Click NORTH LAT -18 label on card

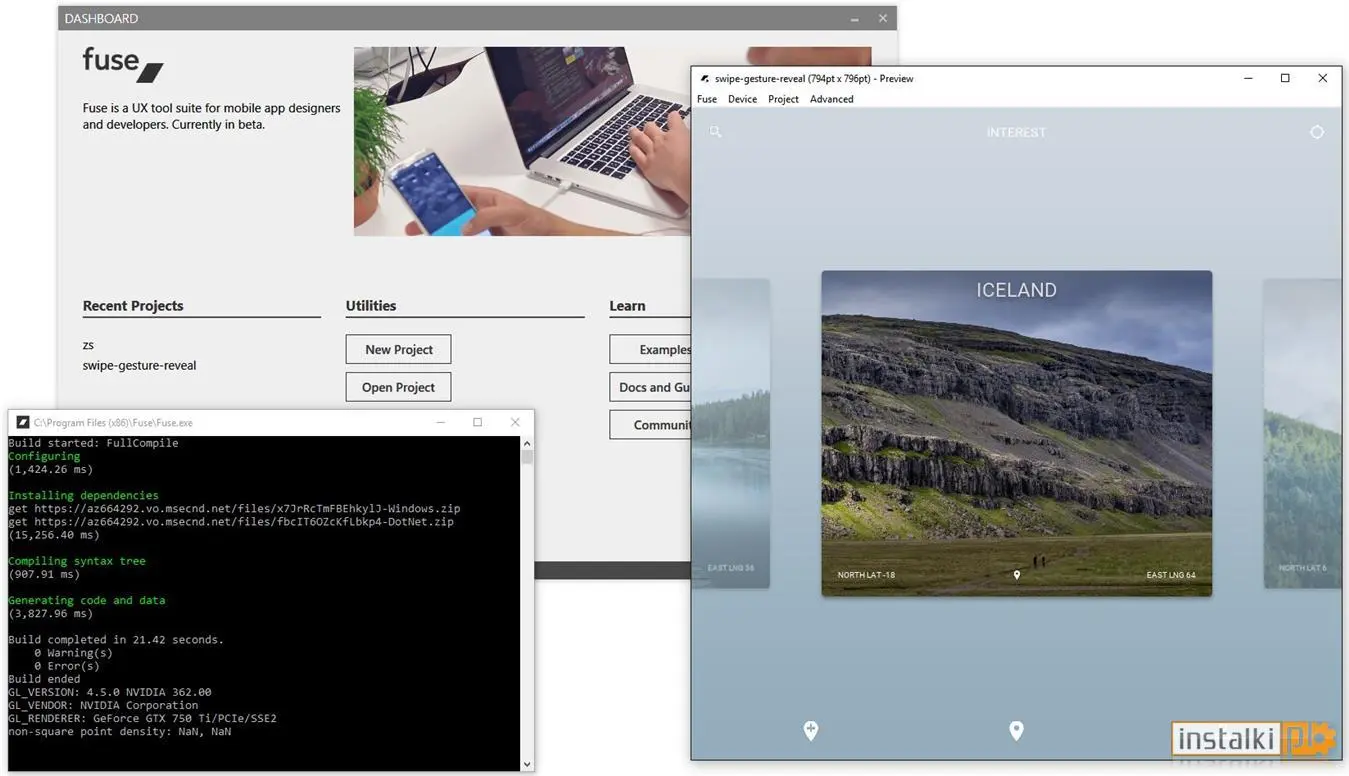[x=866, y=575]
